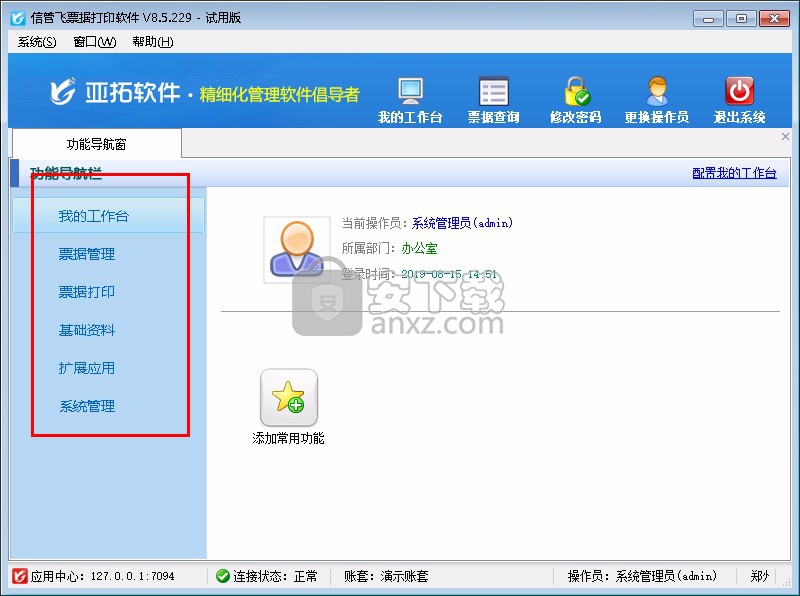Viewport: 800px width, 596px height.
Task: Click the 操作员: 系统管理员(admin) status entry
Action: (x=642, y=576)
